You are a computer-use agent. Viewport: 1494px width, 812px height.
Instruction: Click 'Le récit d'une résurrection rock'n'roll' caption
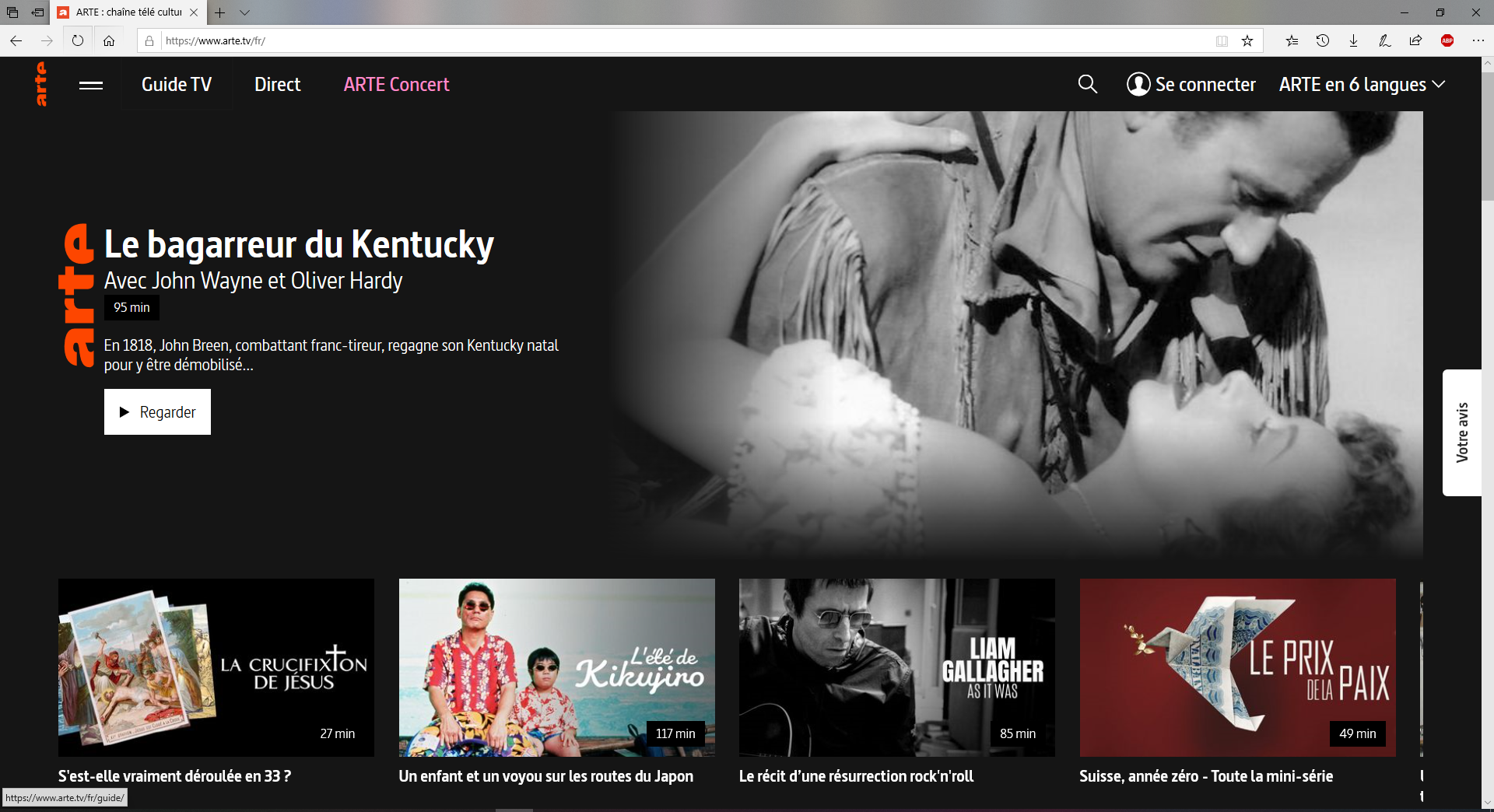[856, 776]
